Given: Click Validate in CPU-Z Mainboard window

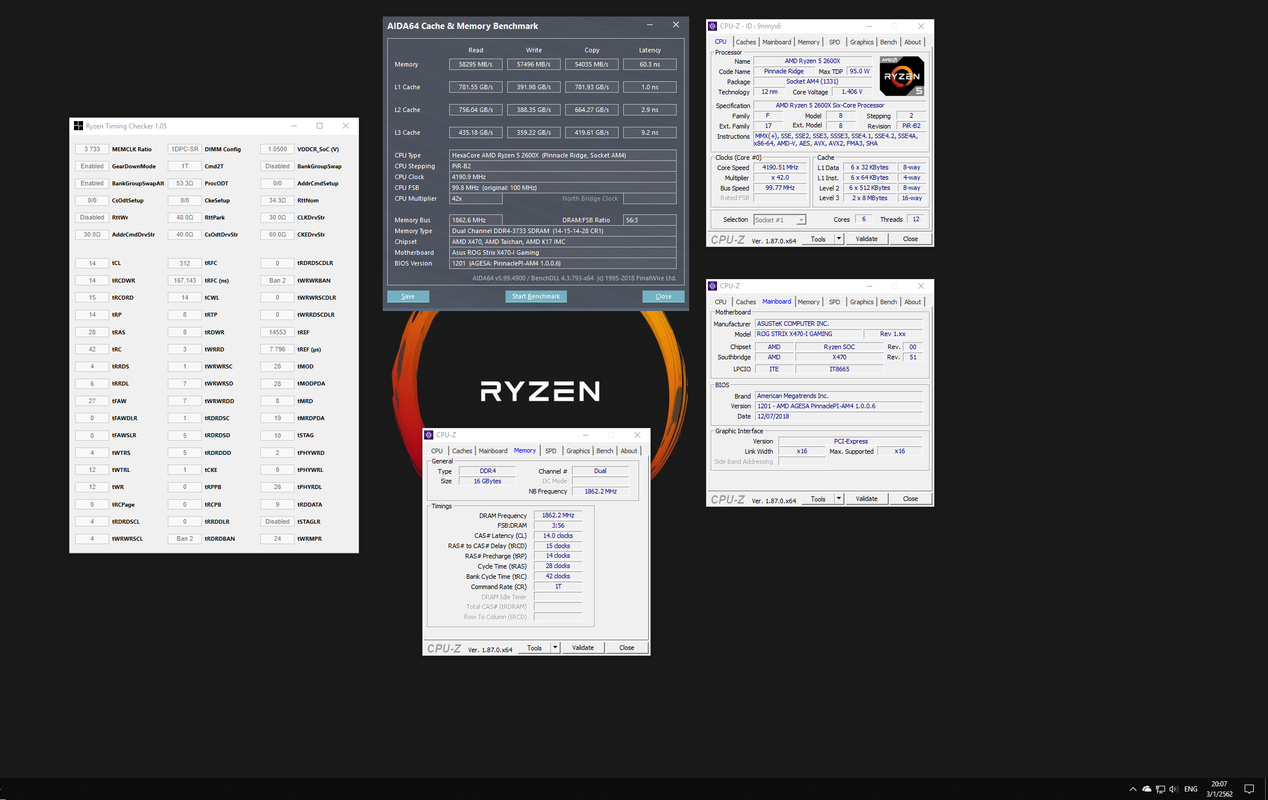Looking at the screenshot, I should (x=867, y=498).
